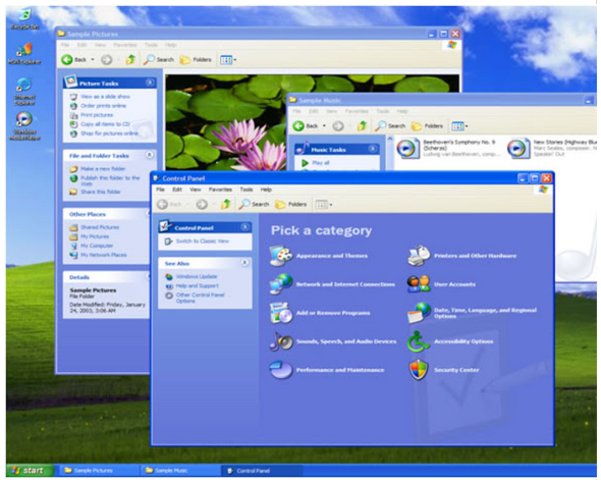Collapse the See Also sidebar section

[x=245, y=263]
